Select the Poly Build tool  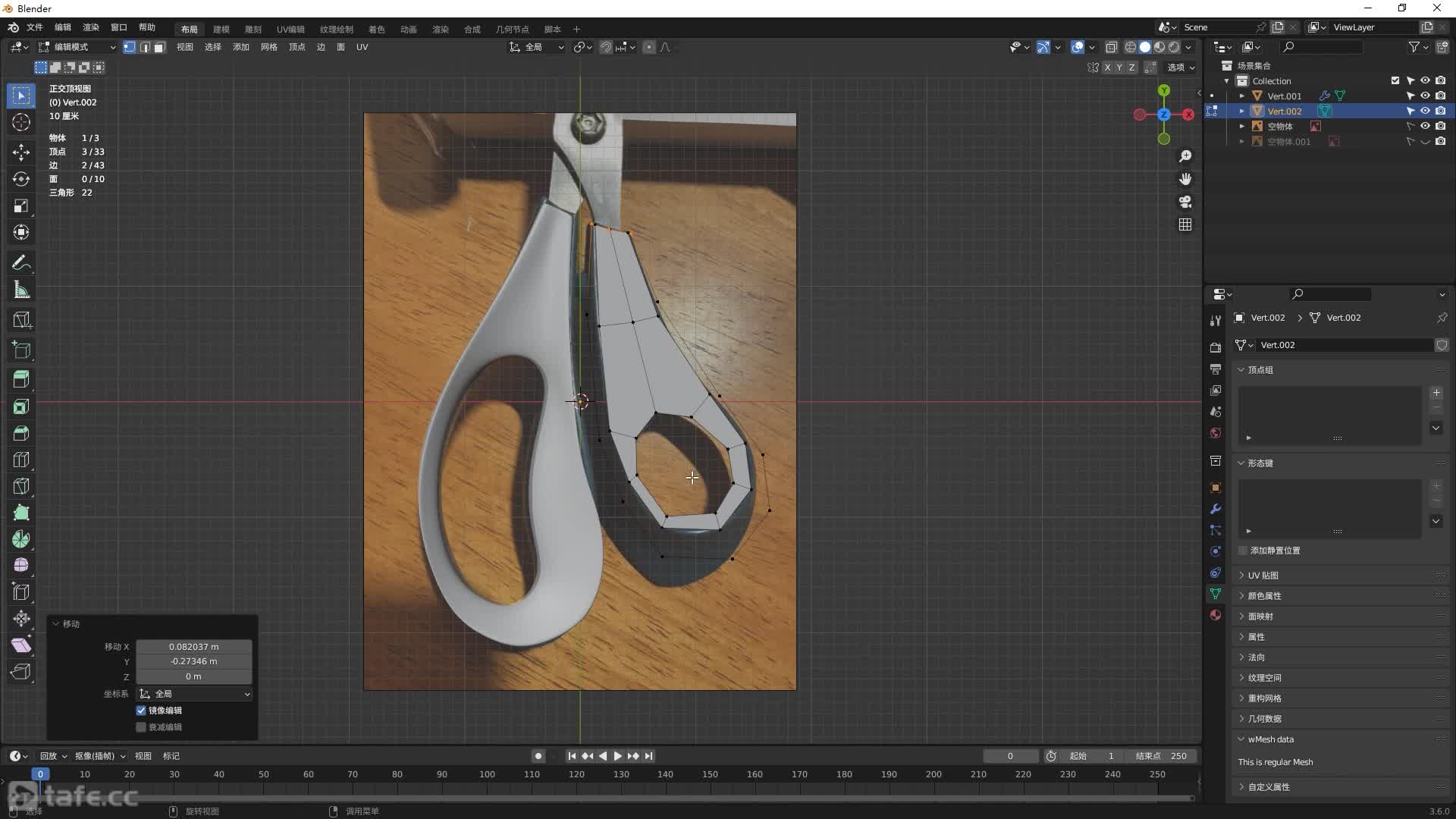click(21, 513)
